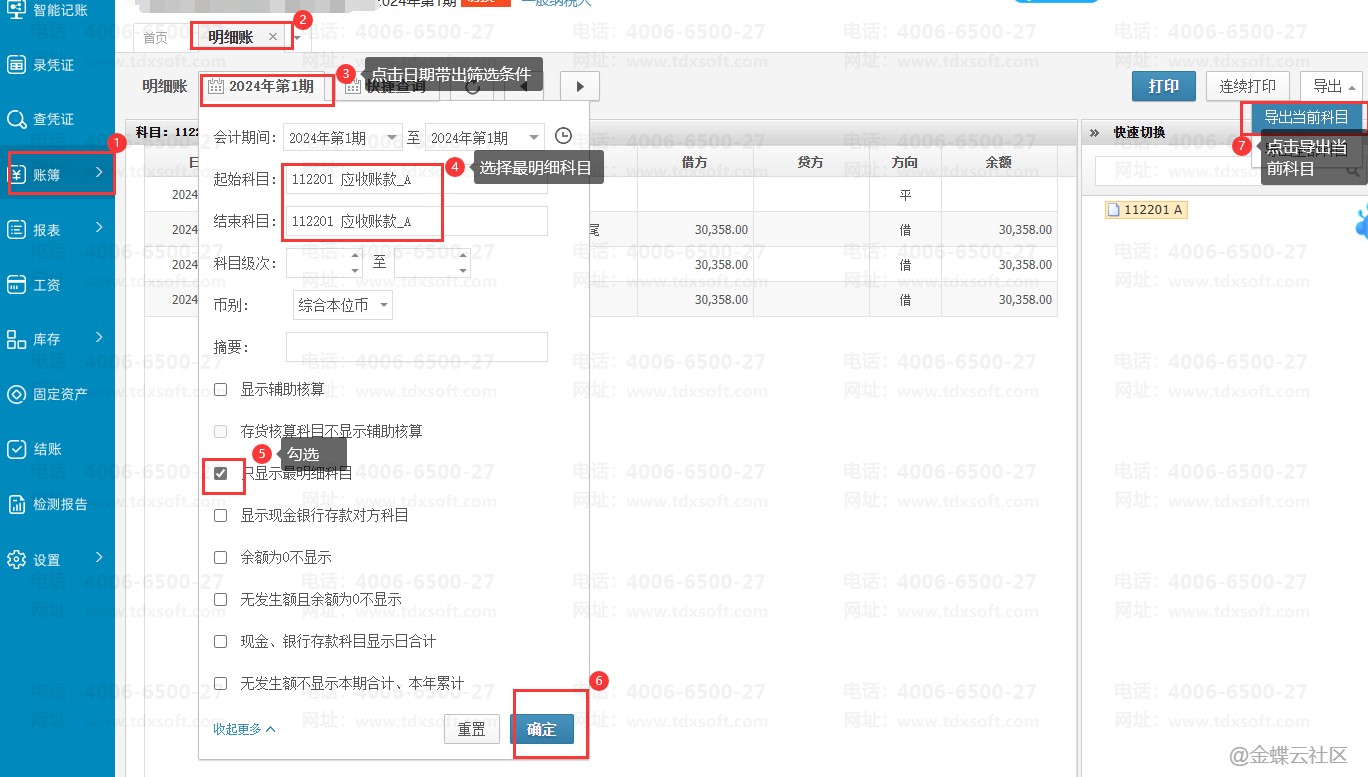Image resolution: width=1368 pixels, height=777 pixels.
Task: Open the 币别 综合本位币 dropdown
Action: (x=343, y=305)
